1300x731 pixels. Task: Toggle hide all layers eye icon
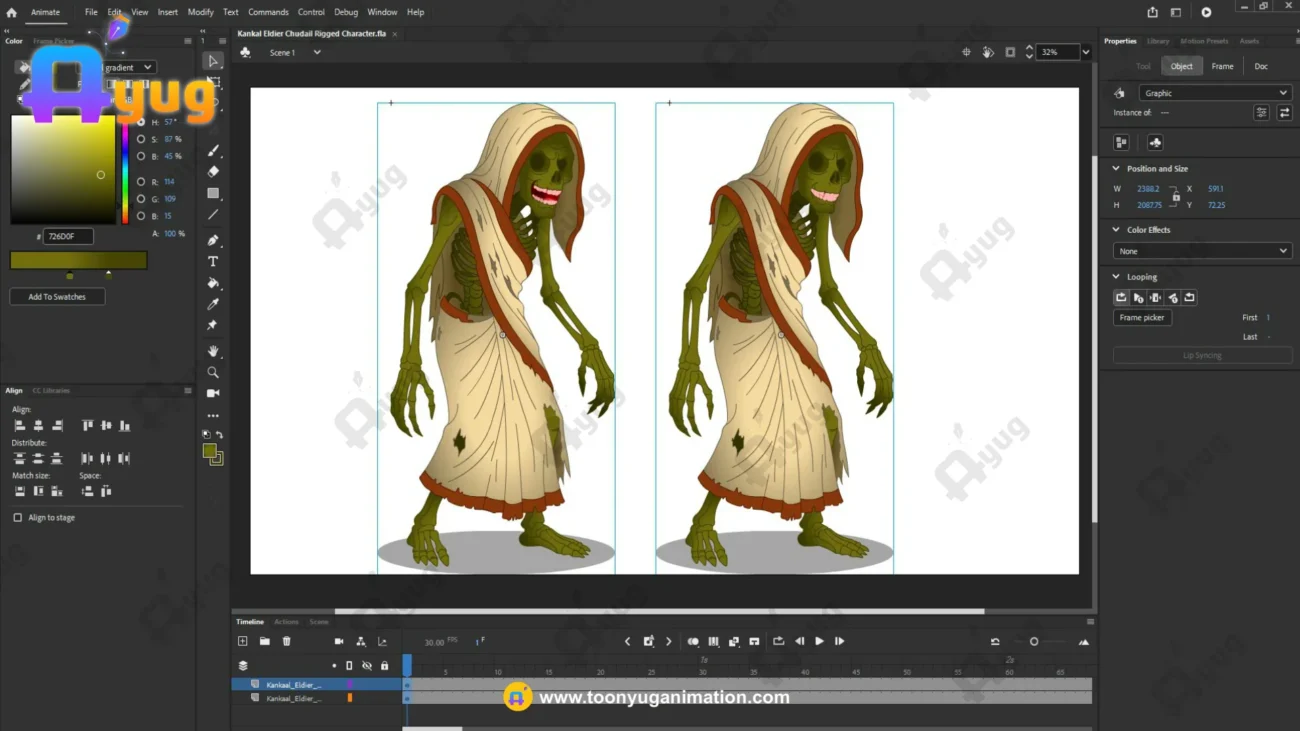pos(367,666)
